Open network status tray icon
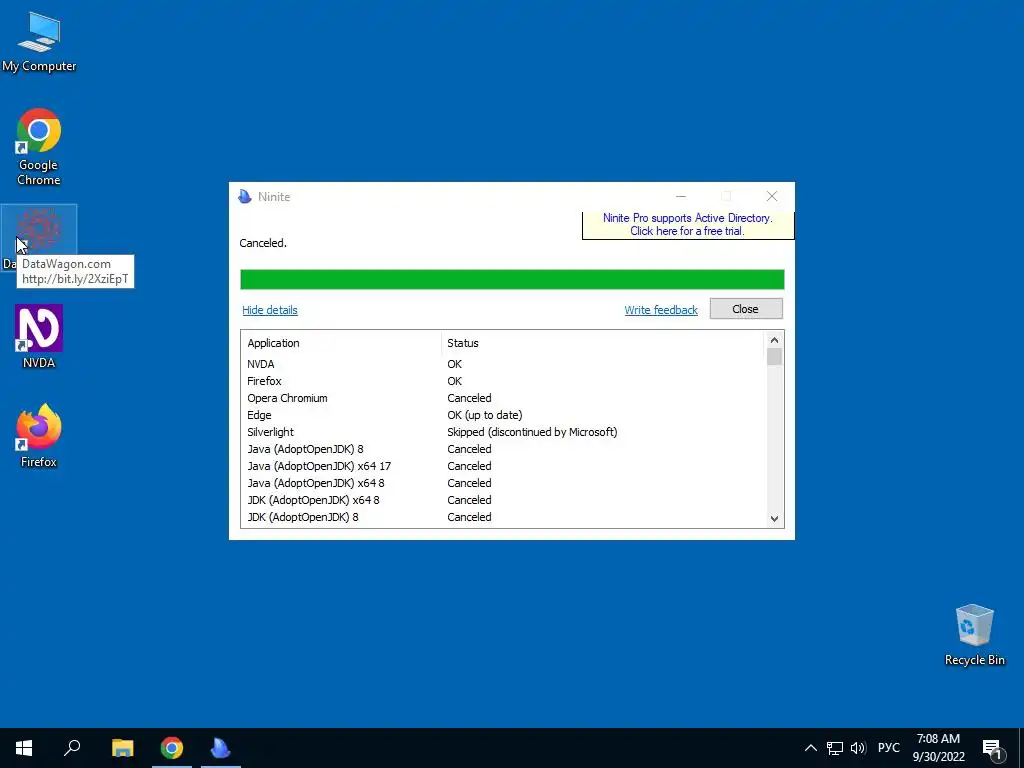The width and height of the screenshot is (1024, 768). coord(835,748)
